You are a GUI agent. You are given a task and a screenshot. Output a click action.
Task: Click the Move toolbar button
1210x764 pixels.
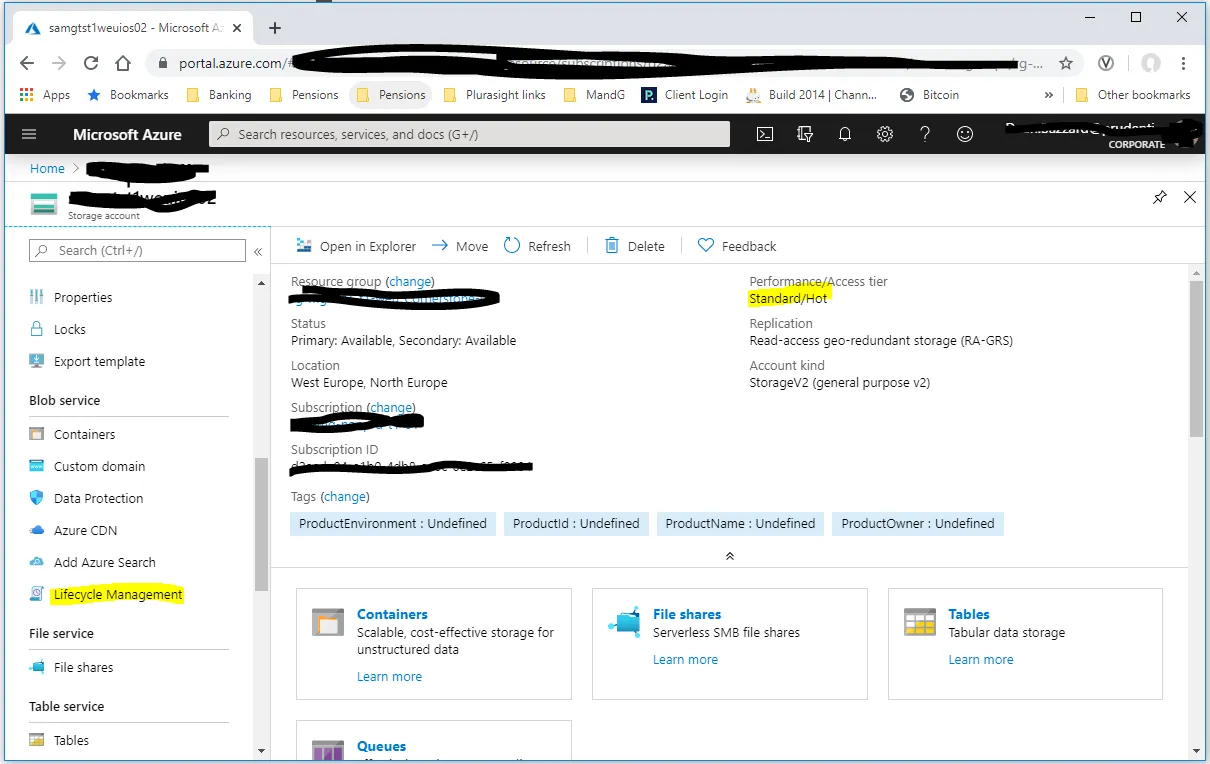point(460,246)
